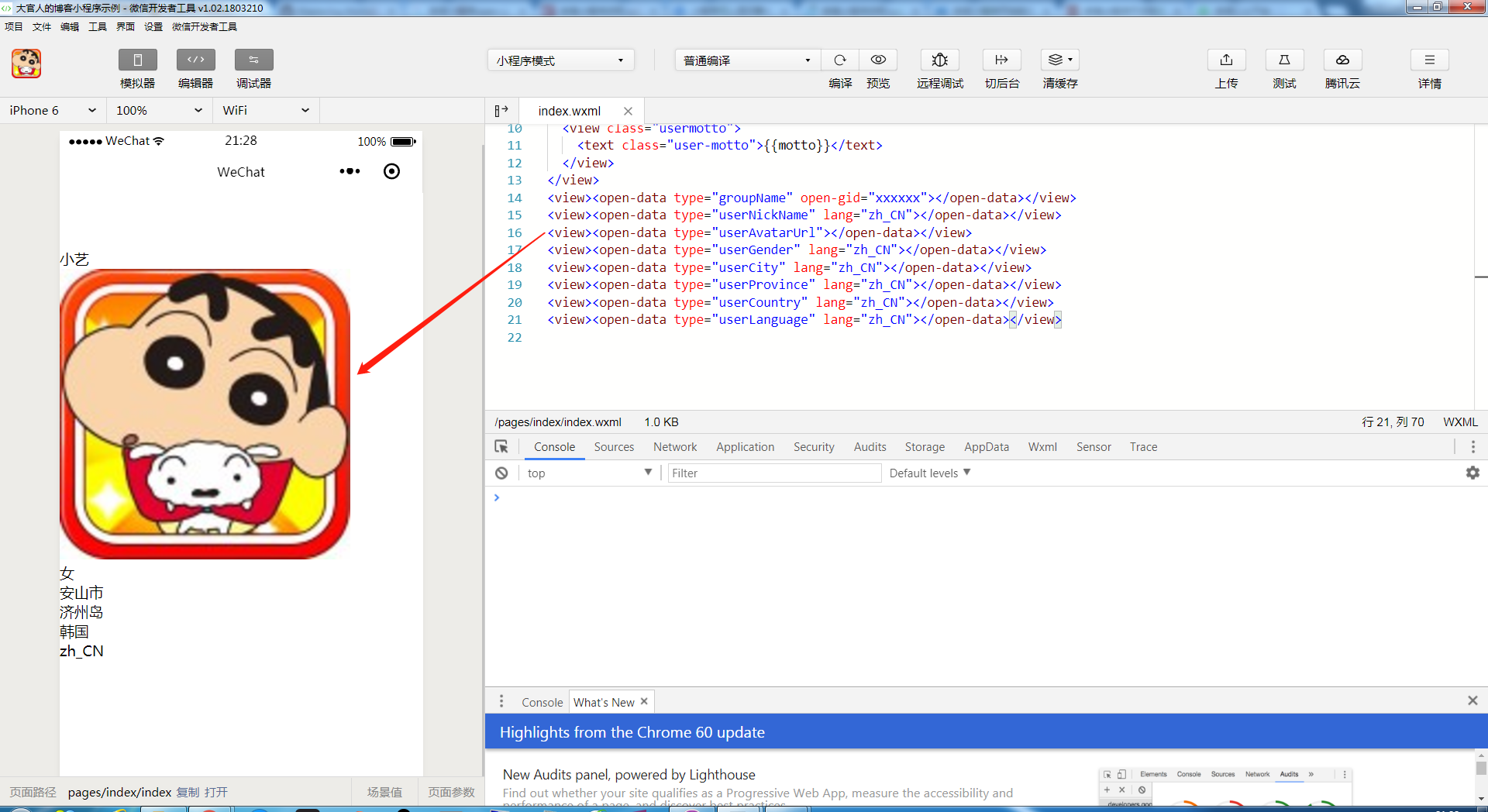Screen dimensions: 1488x812
Task: Click the preview eye icon
Action: coord(878,60)
